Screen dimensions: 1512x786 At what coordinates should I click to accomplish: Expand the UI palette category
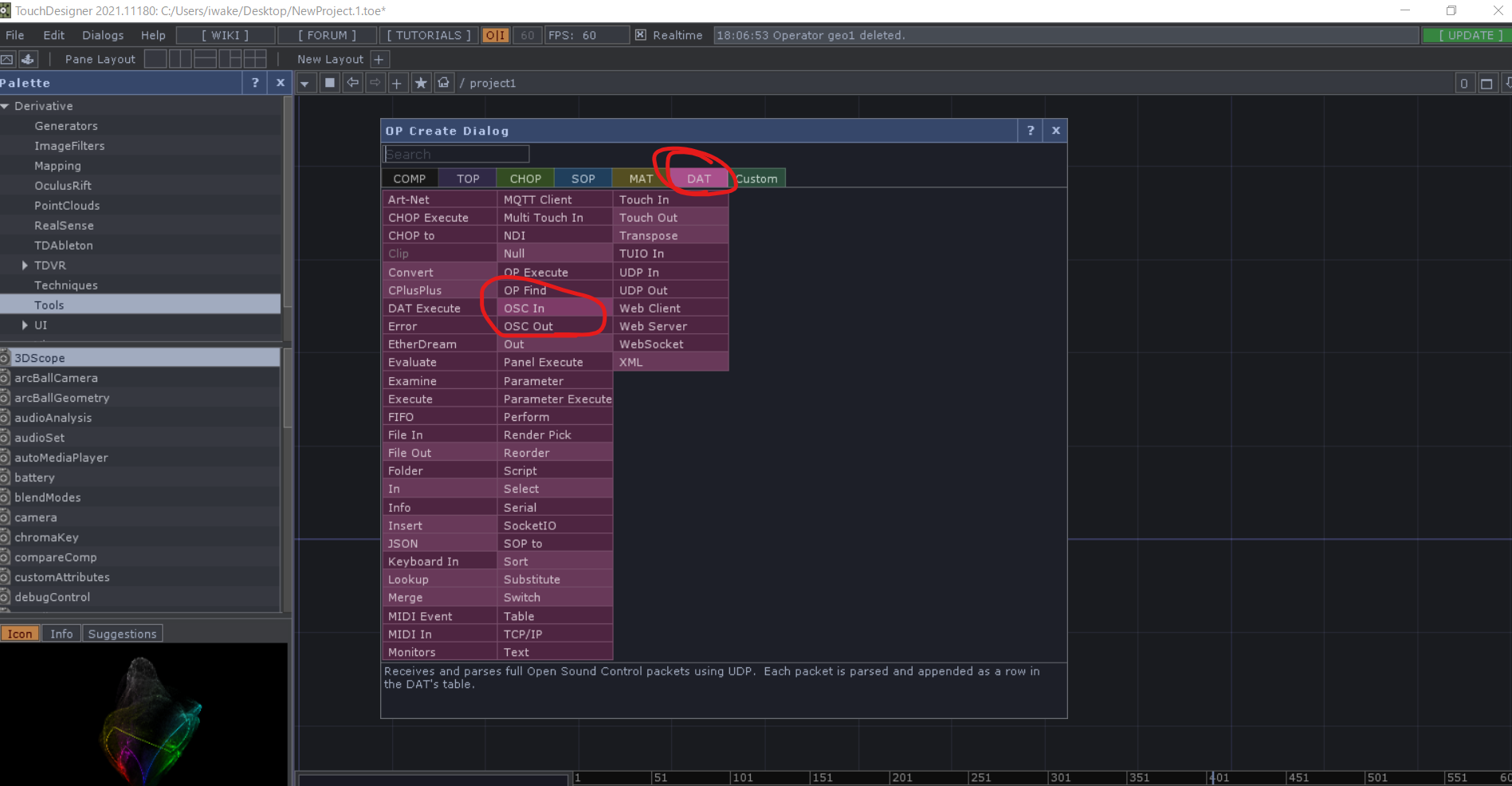[24, 324]
